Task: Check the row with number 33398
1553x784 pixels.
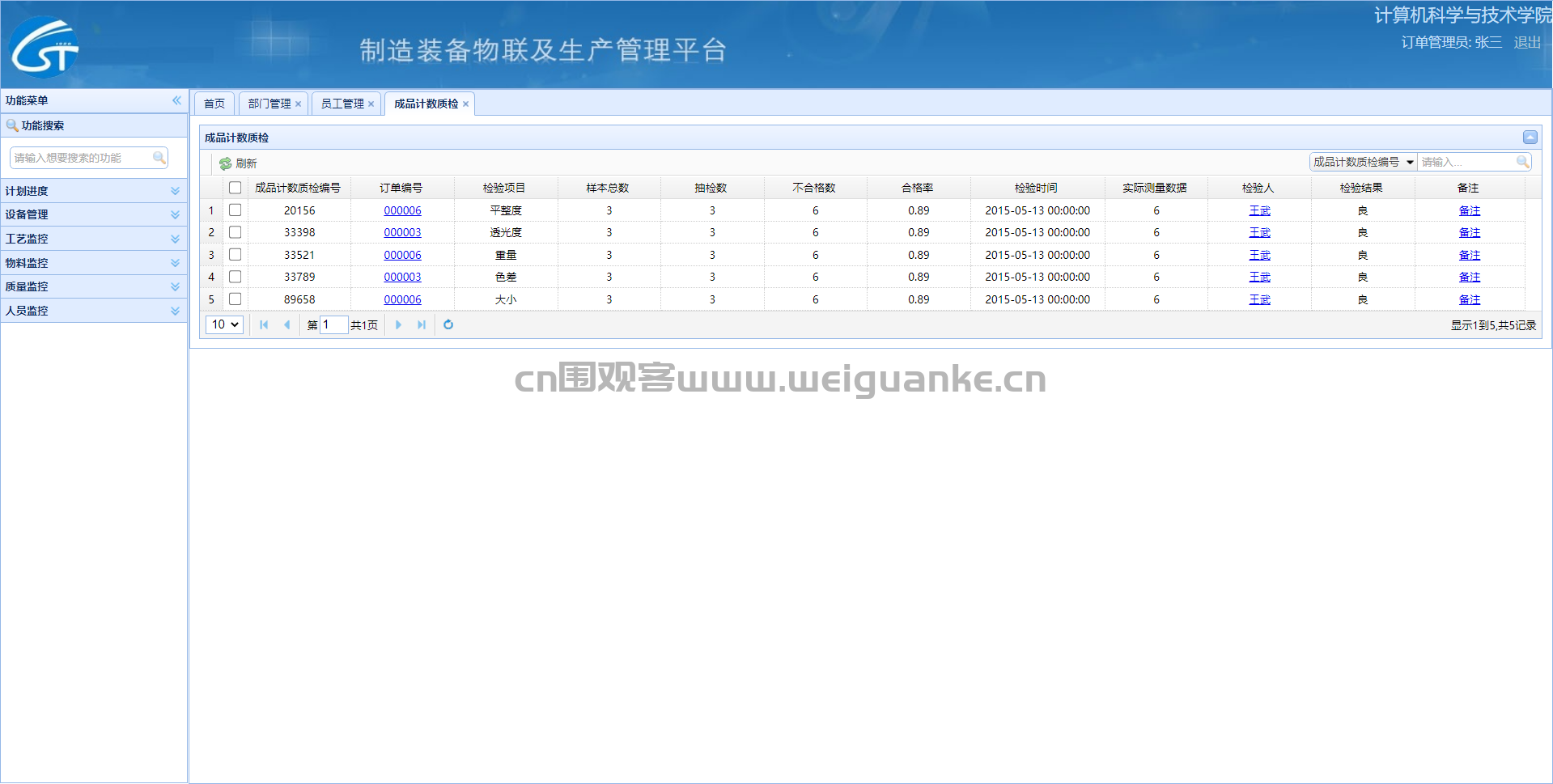Action: (x=235, y=232)
